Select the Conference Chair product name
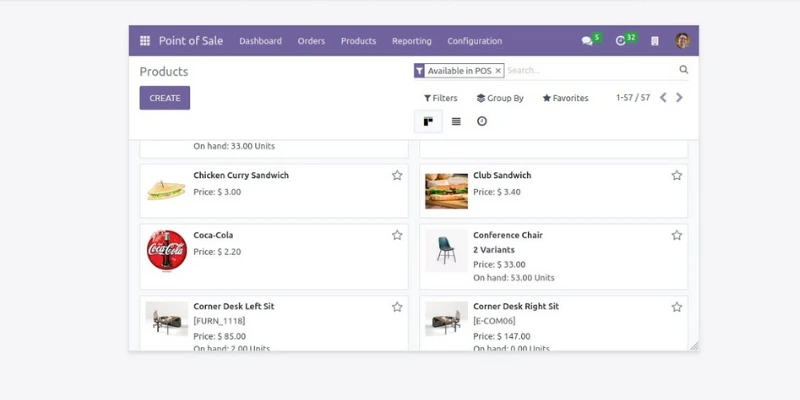 [x=508, y=235]
